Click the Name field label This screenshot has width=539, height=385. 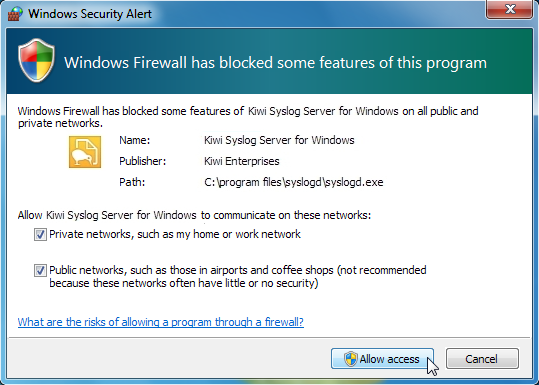tap(135, 140)
